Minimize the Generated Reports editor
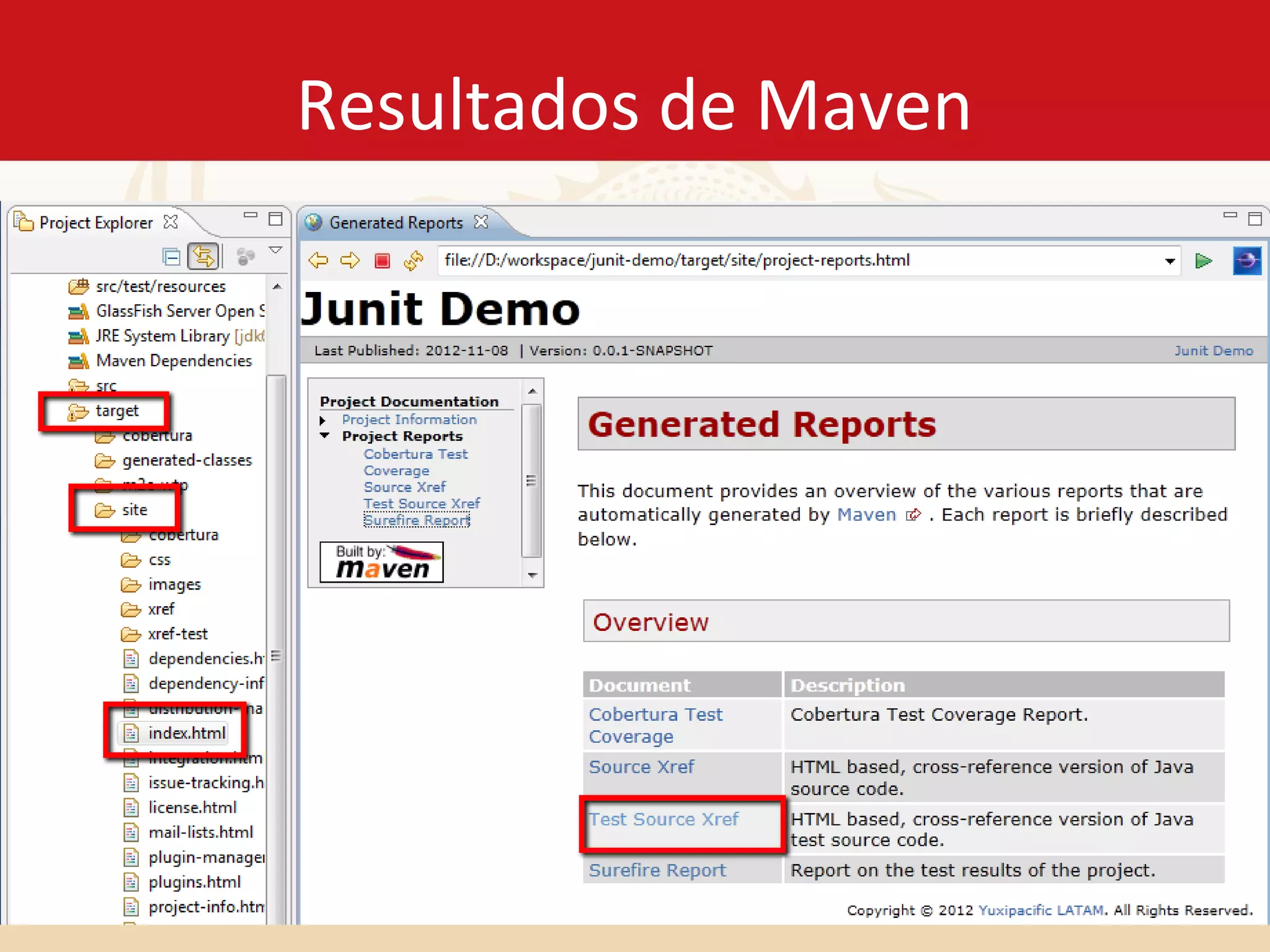The width and height of the screenshot is (1270, 952). click(1230, 215)
